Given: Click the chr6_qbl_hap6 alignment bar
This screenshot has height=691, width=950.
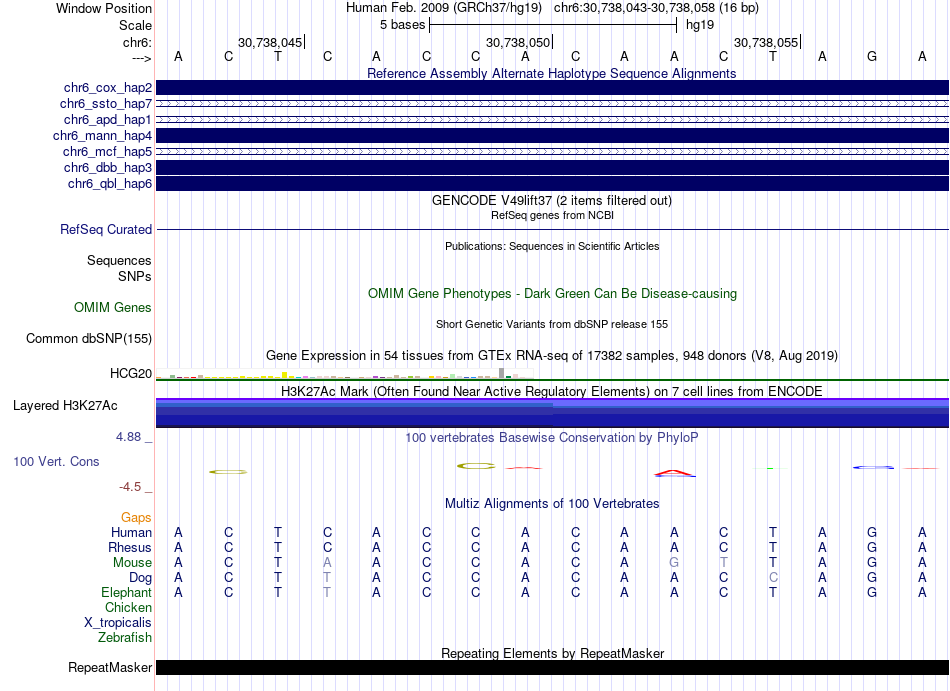Looking at the screenshot, I should [553, 183].
